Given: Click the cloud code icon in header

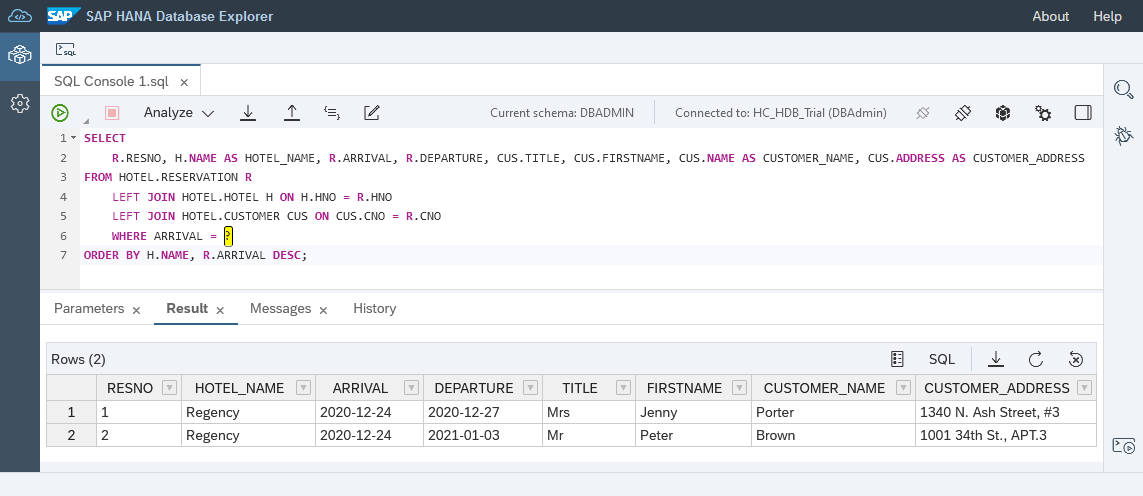Looking at the screenshot, I should (x=20, y=16).
